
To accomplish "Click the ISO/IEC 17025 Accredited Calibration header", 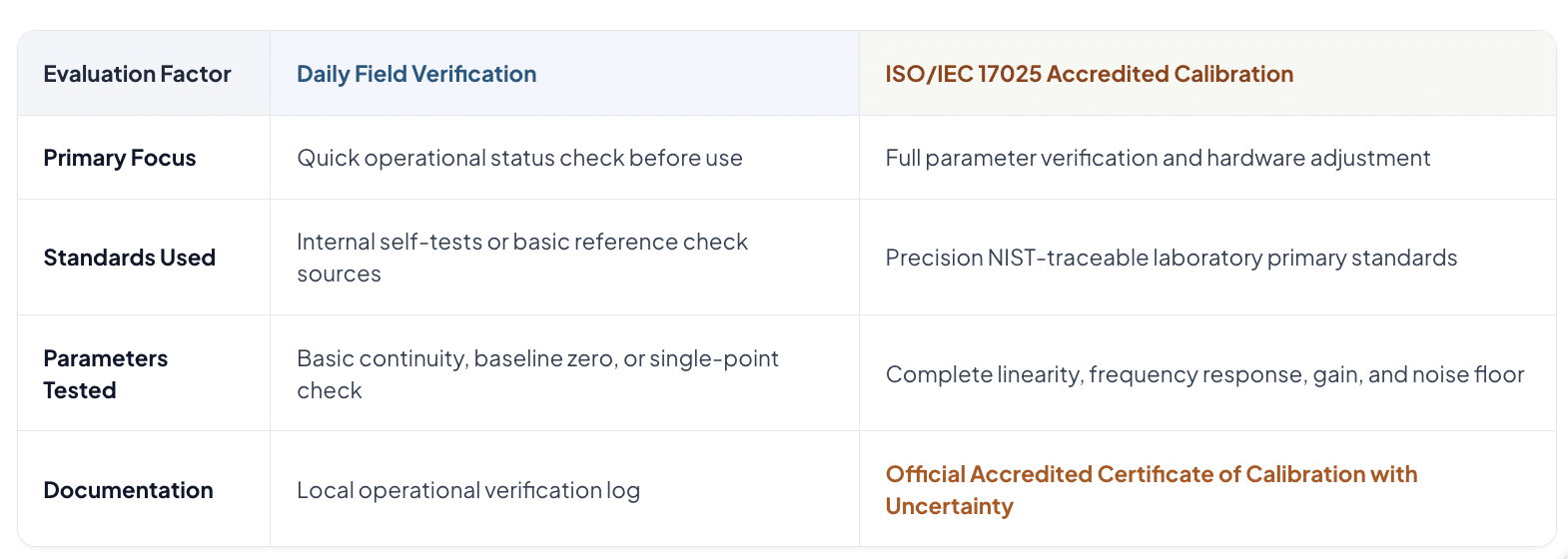I will pyautogui.click(x=1089, y=74).
